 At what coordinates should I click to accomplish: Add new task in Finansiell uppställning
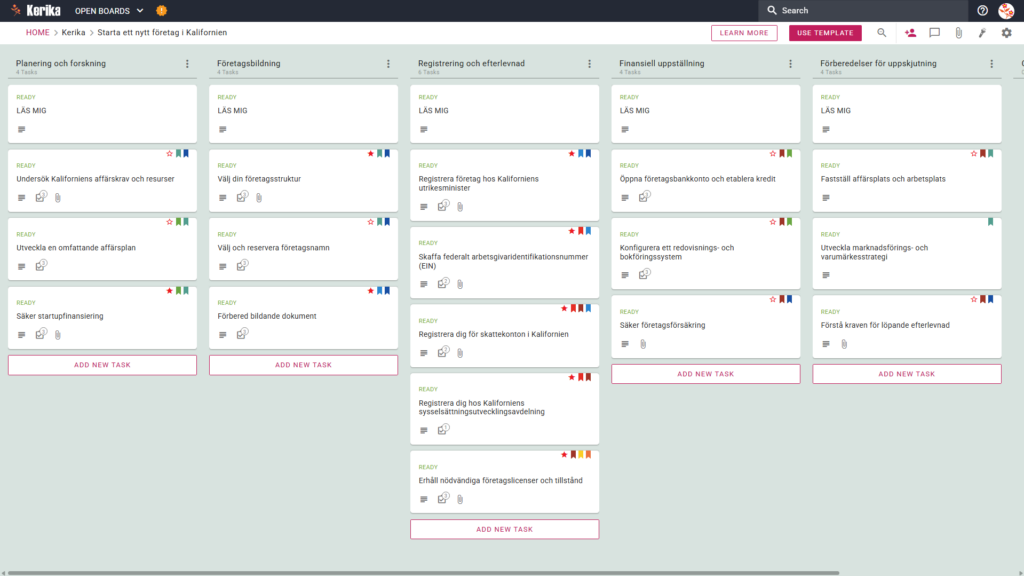point(705,374)
